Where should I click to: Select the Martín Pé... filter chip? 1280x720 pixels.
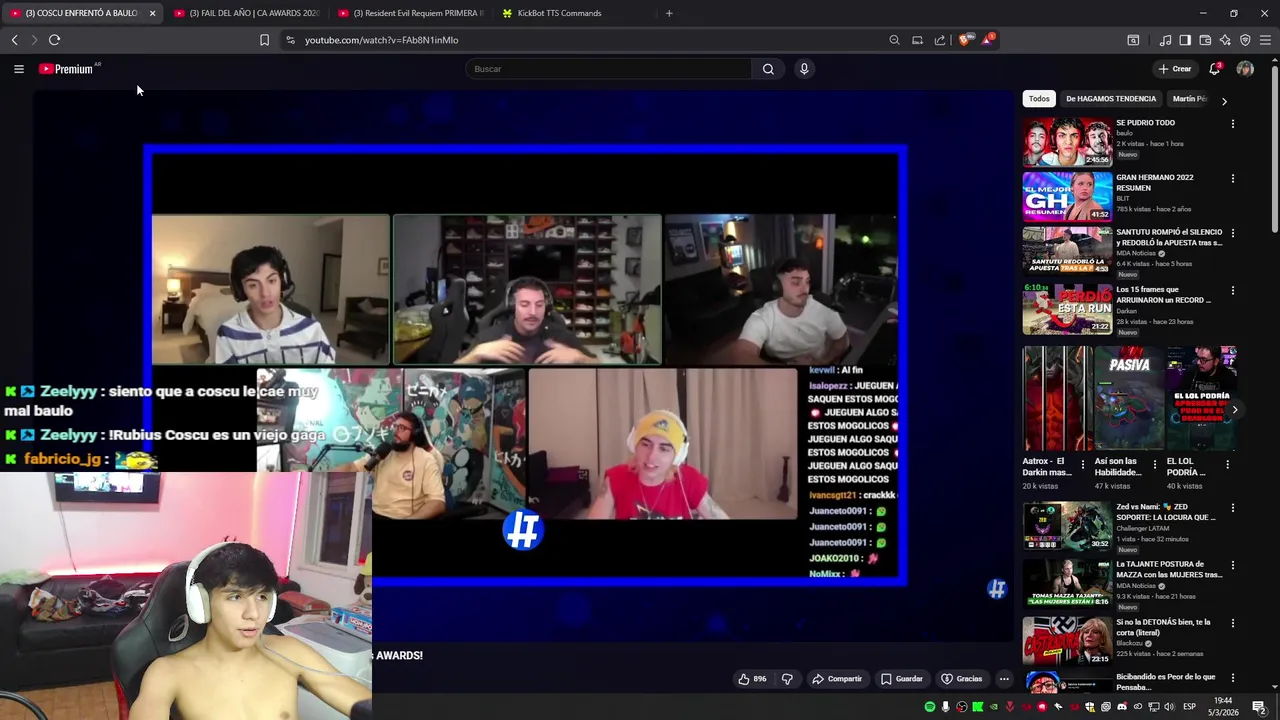pyautogui.click(x=1189, y=99)
